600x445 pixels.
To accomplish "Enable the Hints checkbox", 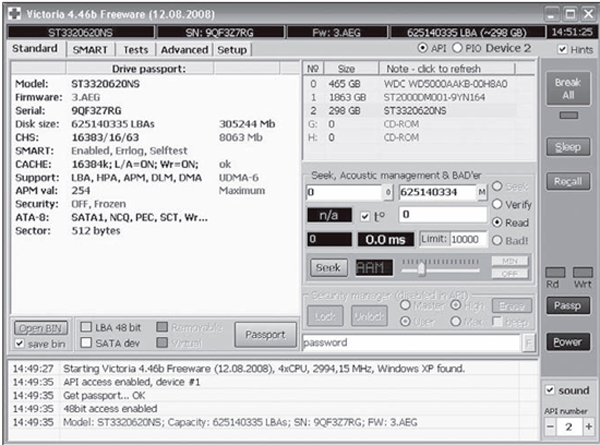I will [549, 49].
